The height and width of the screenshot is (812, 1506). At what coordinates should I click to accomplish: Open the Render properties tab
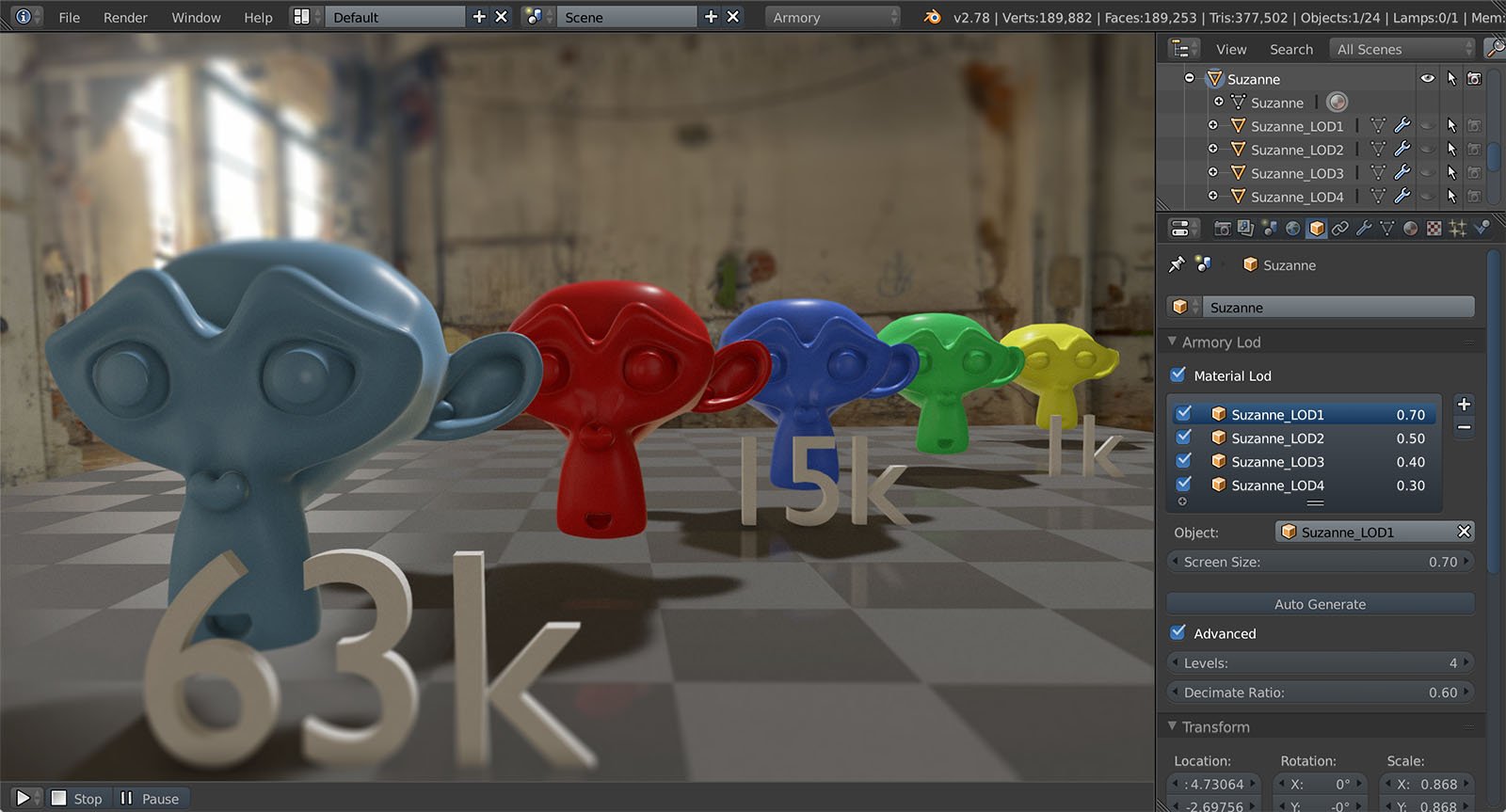pos(1222,228)
